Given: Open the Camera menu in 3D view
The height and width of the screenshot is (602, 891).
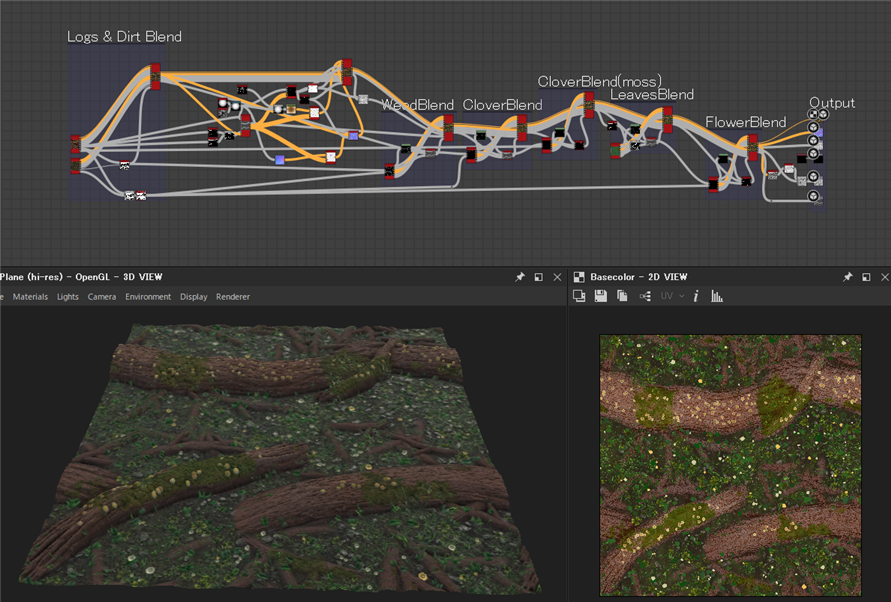Looking at the screenshot, I should tap(102, 297).
